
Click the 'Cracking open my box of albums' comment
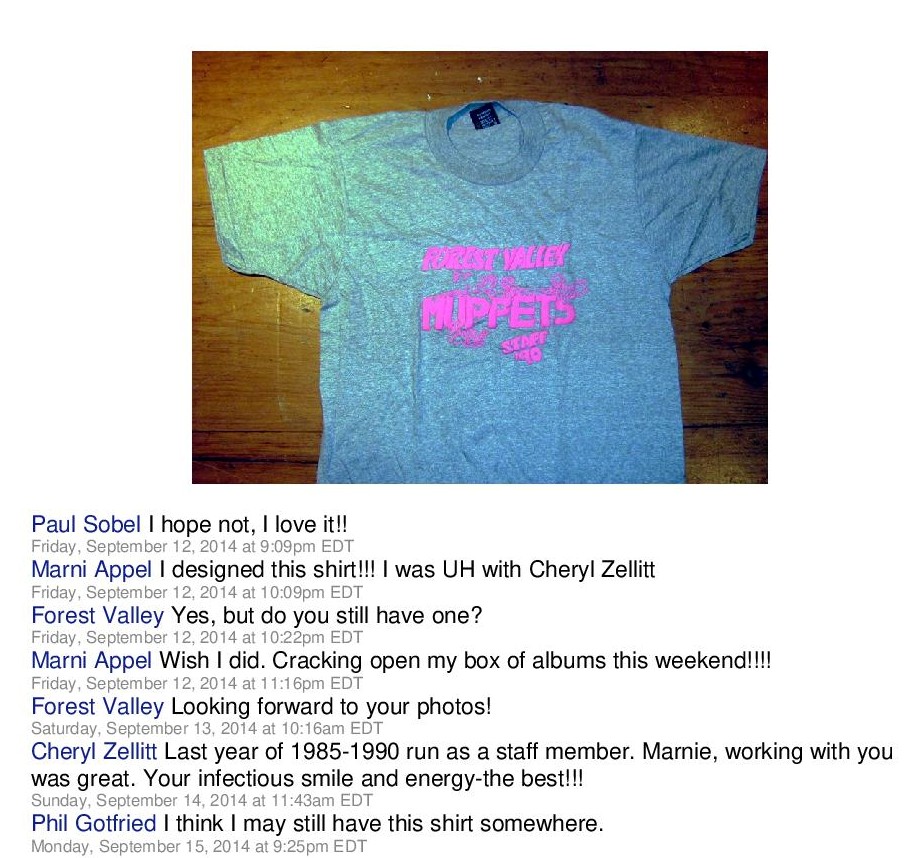point(465,661)
